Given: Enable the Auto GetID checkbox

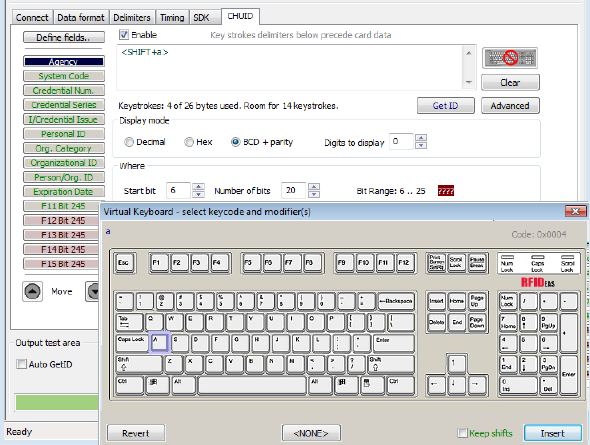Looking at the screenshot, I should (x=22, y=364).
